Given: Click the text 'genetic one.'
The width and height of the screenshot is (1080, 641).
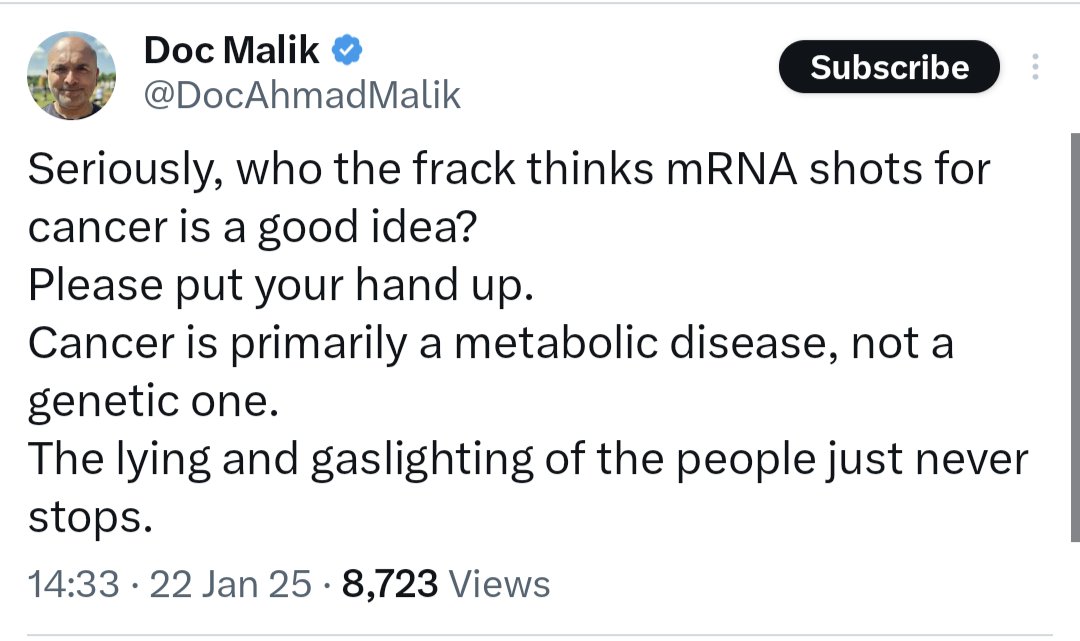Looking at the screenshot, I should [154, 402].
